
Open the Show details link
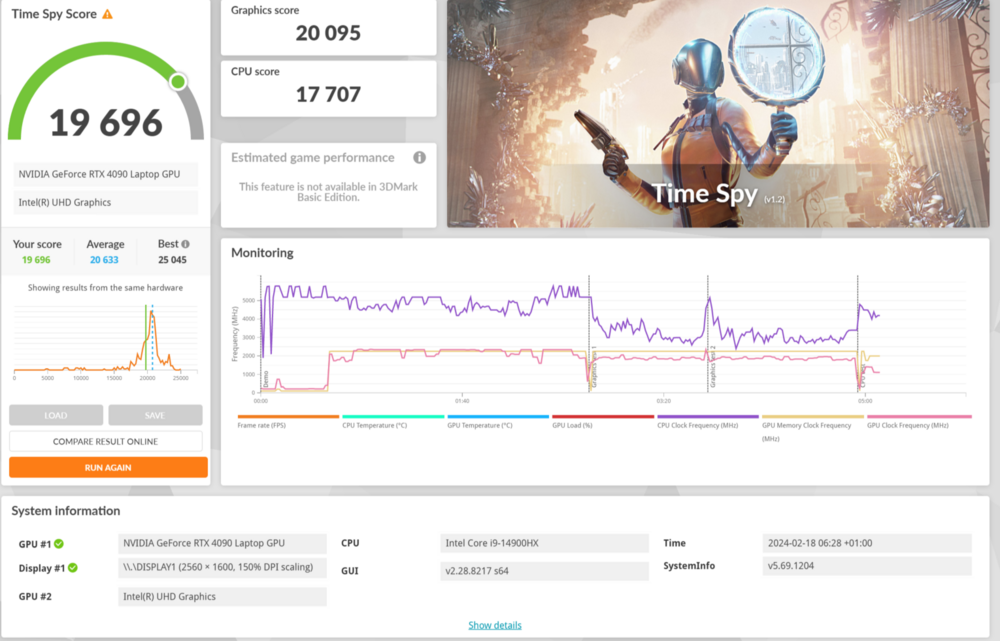(495, 624)
